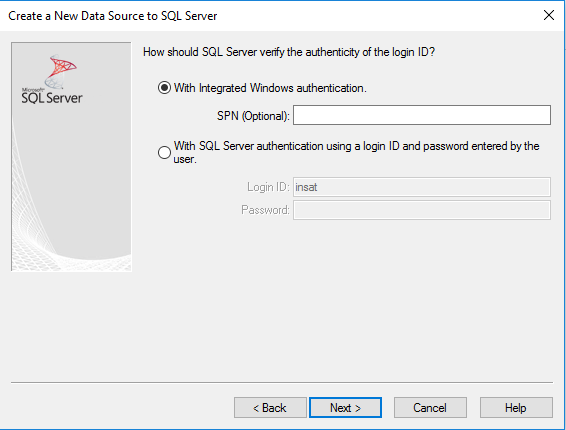This screenshot has height=430, width=566.
Task: Proceed with the Next button
Action: 345,408
